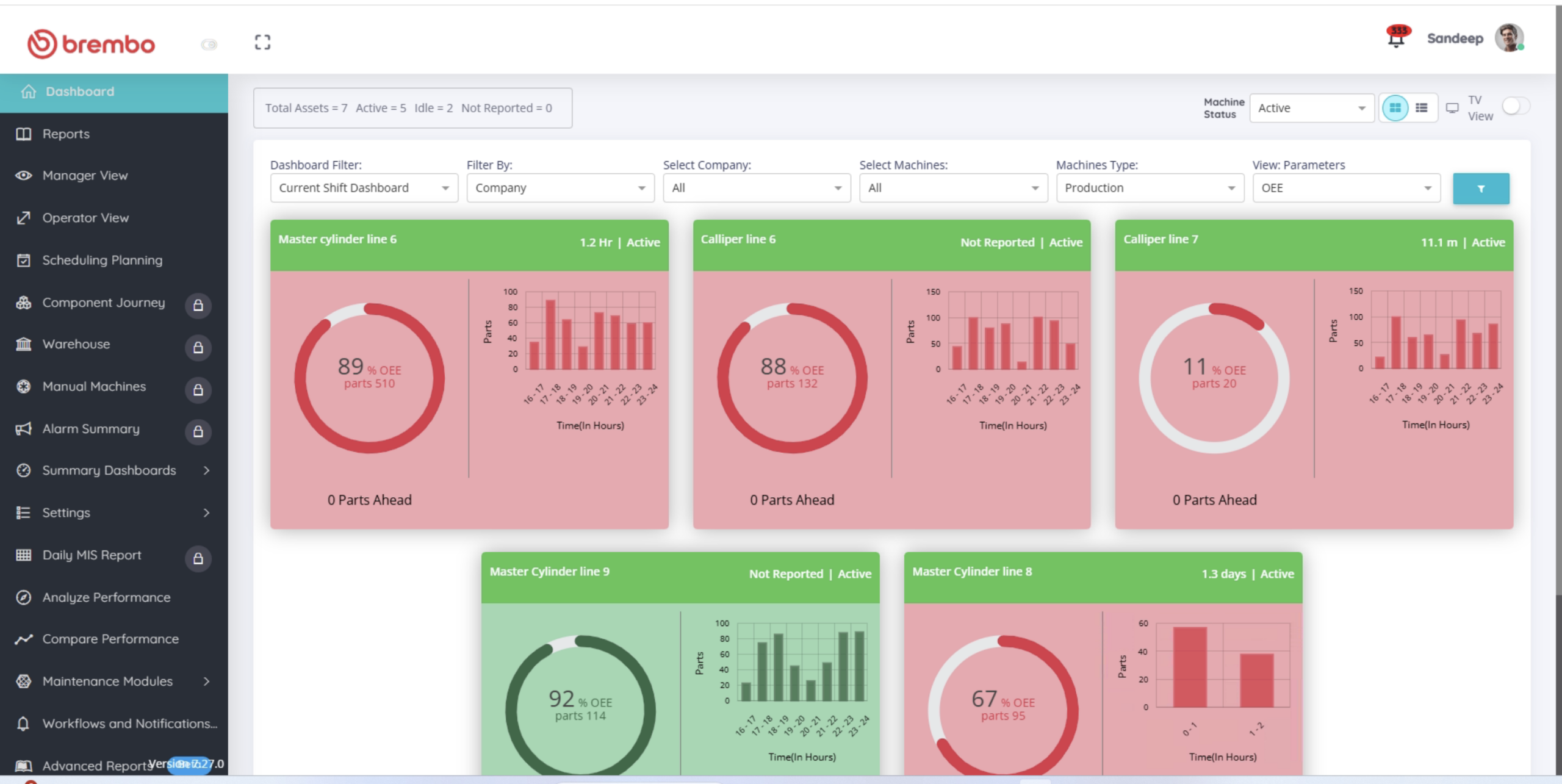Viewport: 1562px width, 784px height.
Task: Expand Summary Dashboards submenu
Action: click(x=206, y=470)
